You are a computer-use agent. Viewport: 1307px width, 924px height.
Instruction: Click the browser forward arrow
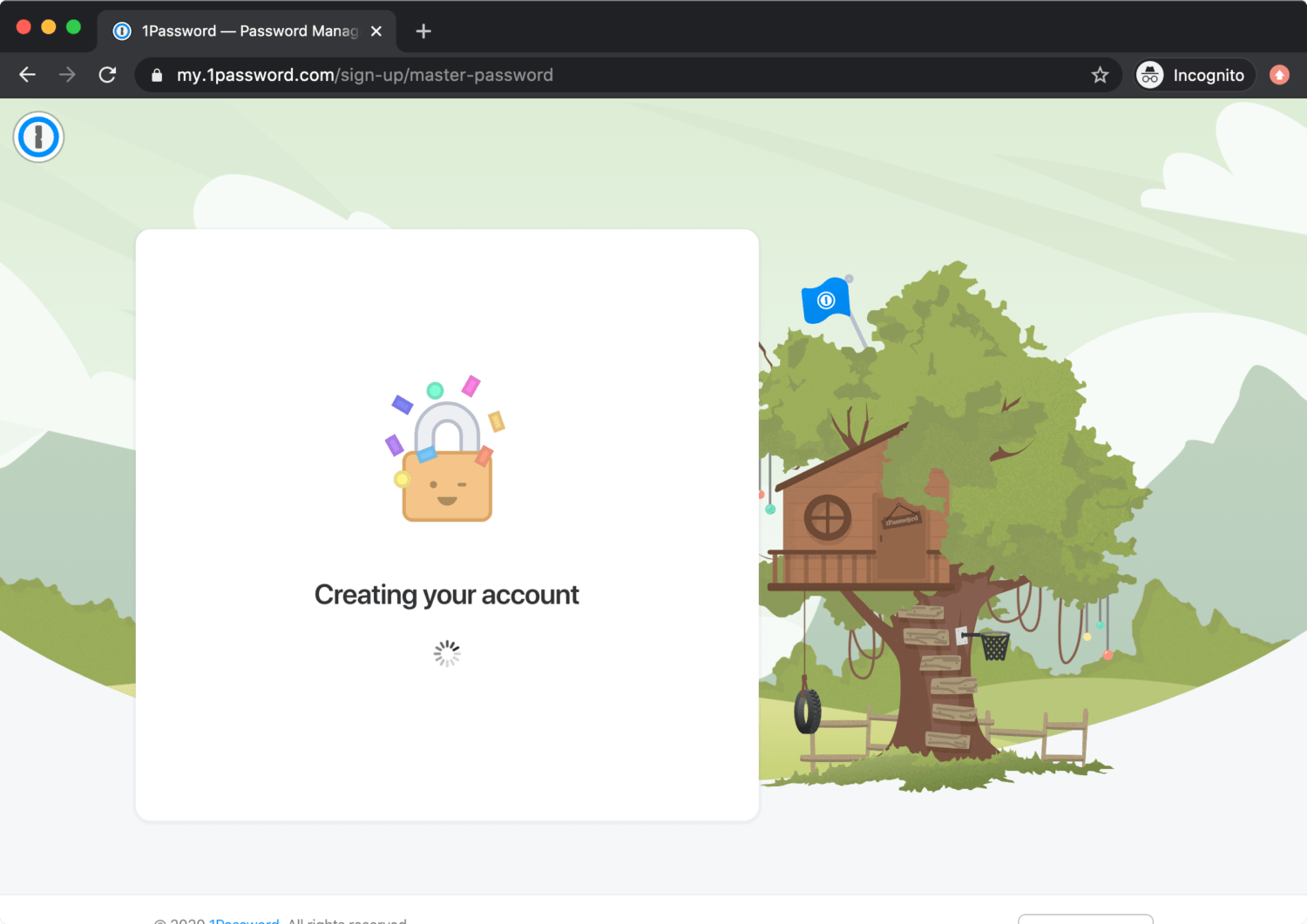[67, 75]
